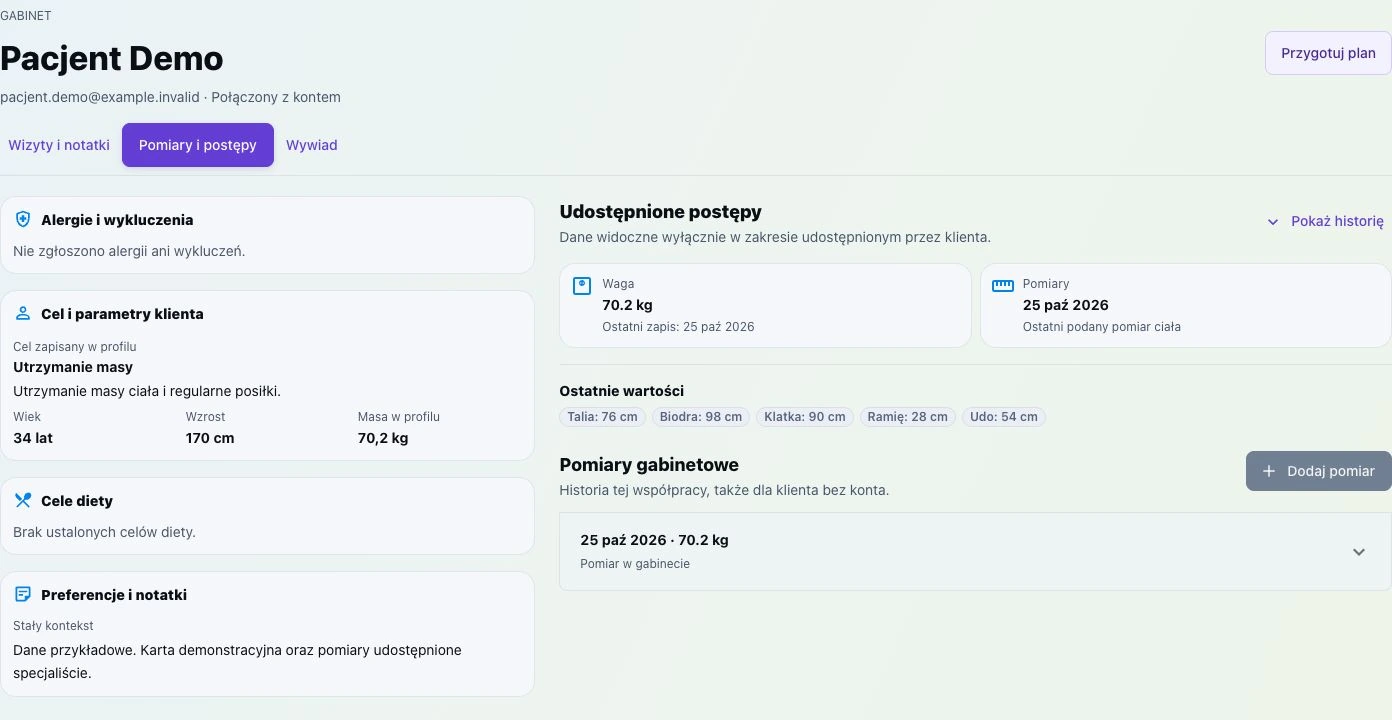The width and height of the screenshot is (1392, 720).
Task: Click the Waga 70.2 kg value
Action: [627, 305]
